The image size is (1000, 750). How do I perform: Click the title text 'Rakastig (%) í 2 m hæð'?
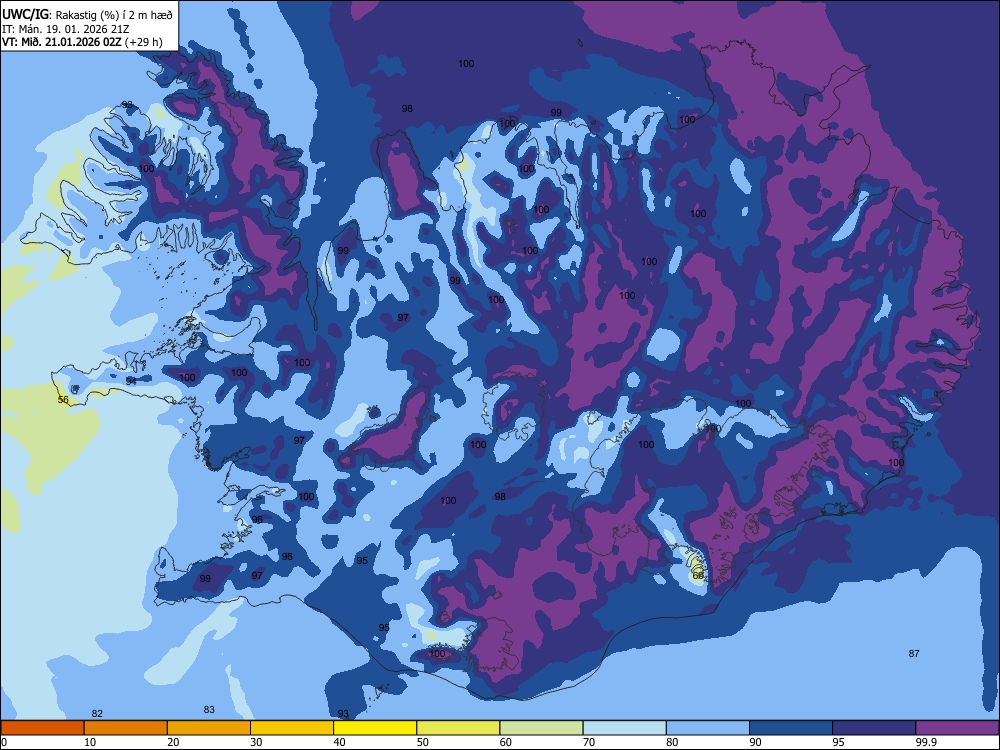[114, 15]
